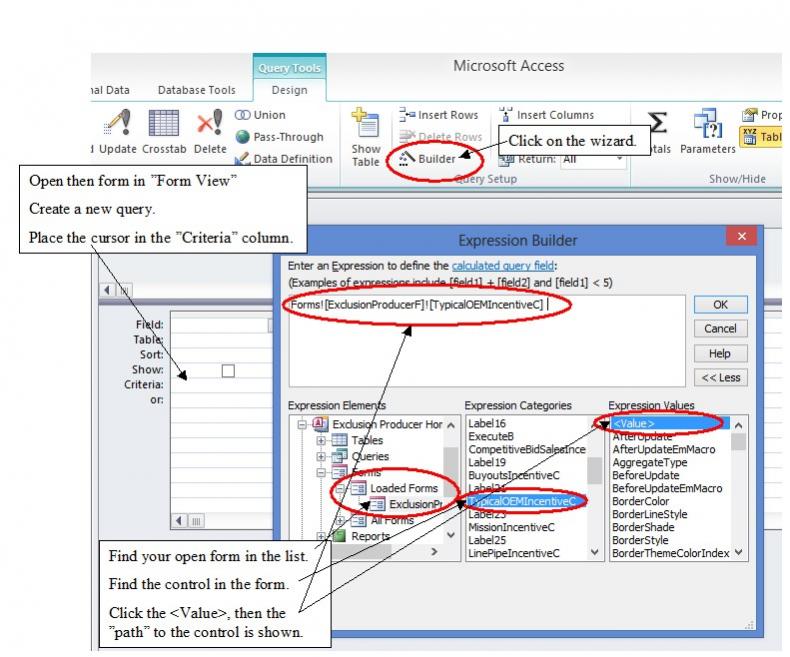Click the Delete query icon
The height and width of the screenshot is (657, 790).
point(210,122)
